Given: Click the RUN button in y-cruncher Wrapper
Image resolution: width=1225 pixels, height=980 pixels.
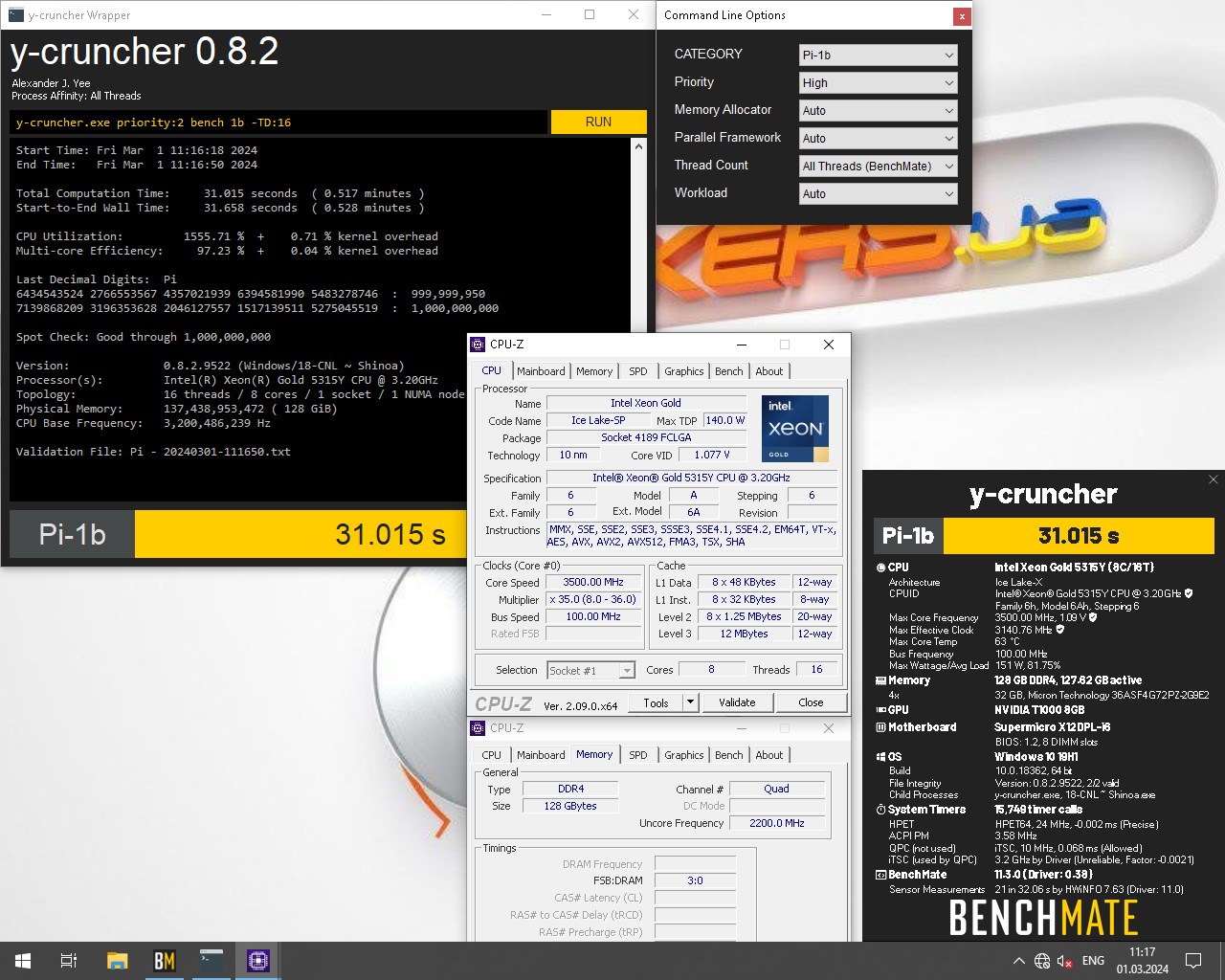Looking at the screenshot, I should tap(598, 122).
